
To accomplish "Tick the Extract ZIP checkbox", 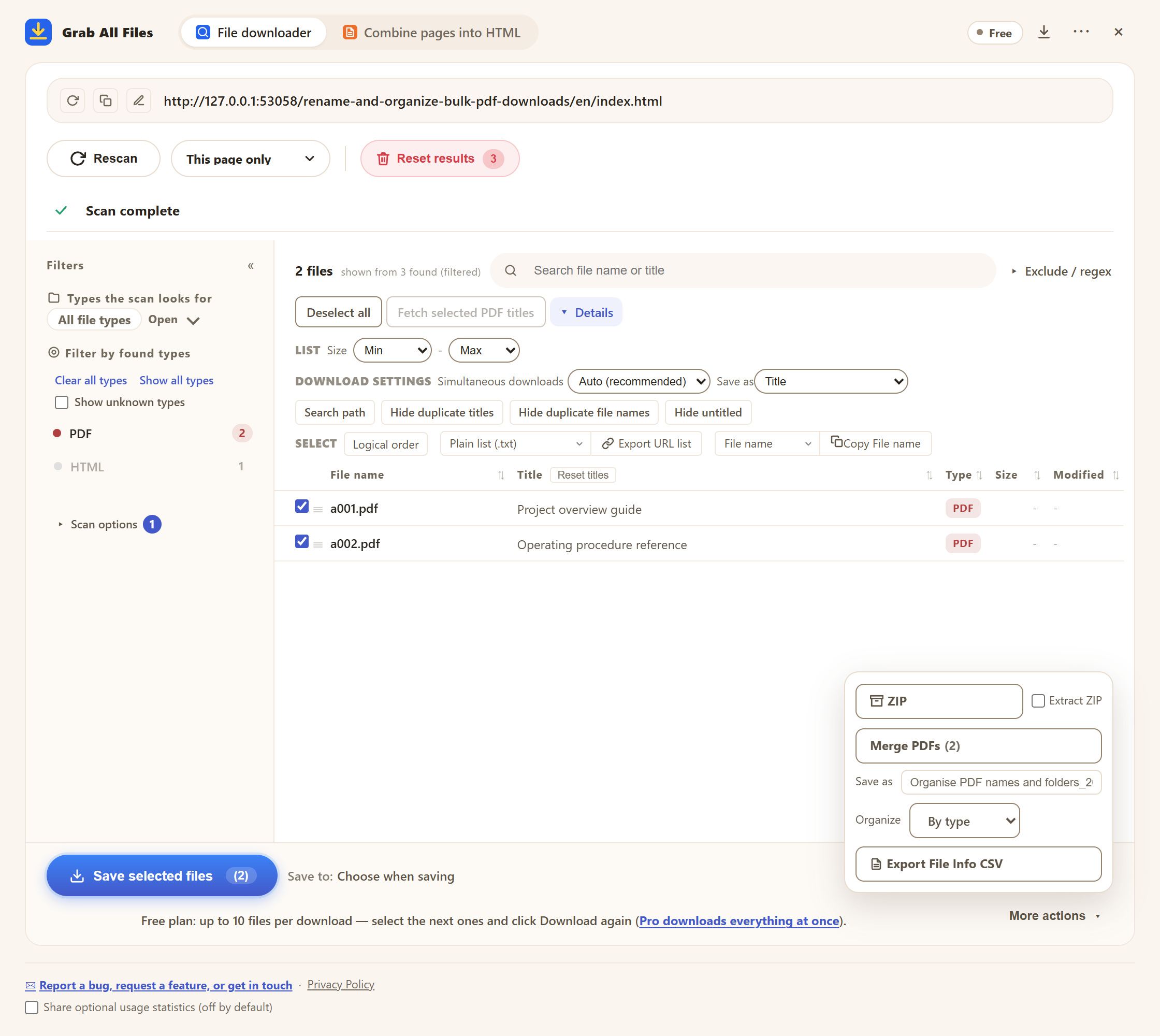I will pos(1038,701).
